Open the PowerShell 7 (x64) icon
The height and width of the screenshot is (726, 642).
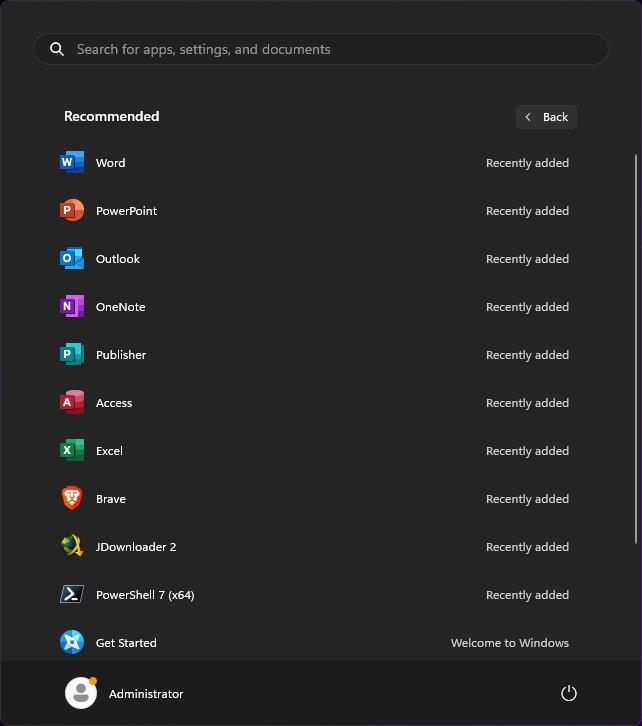(x=72, y=595)
